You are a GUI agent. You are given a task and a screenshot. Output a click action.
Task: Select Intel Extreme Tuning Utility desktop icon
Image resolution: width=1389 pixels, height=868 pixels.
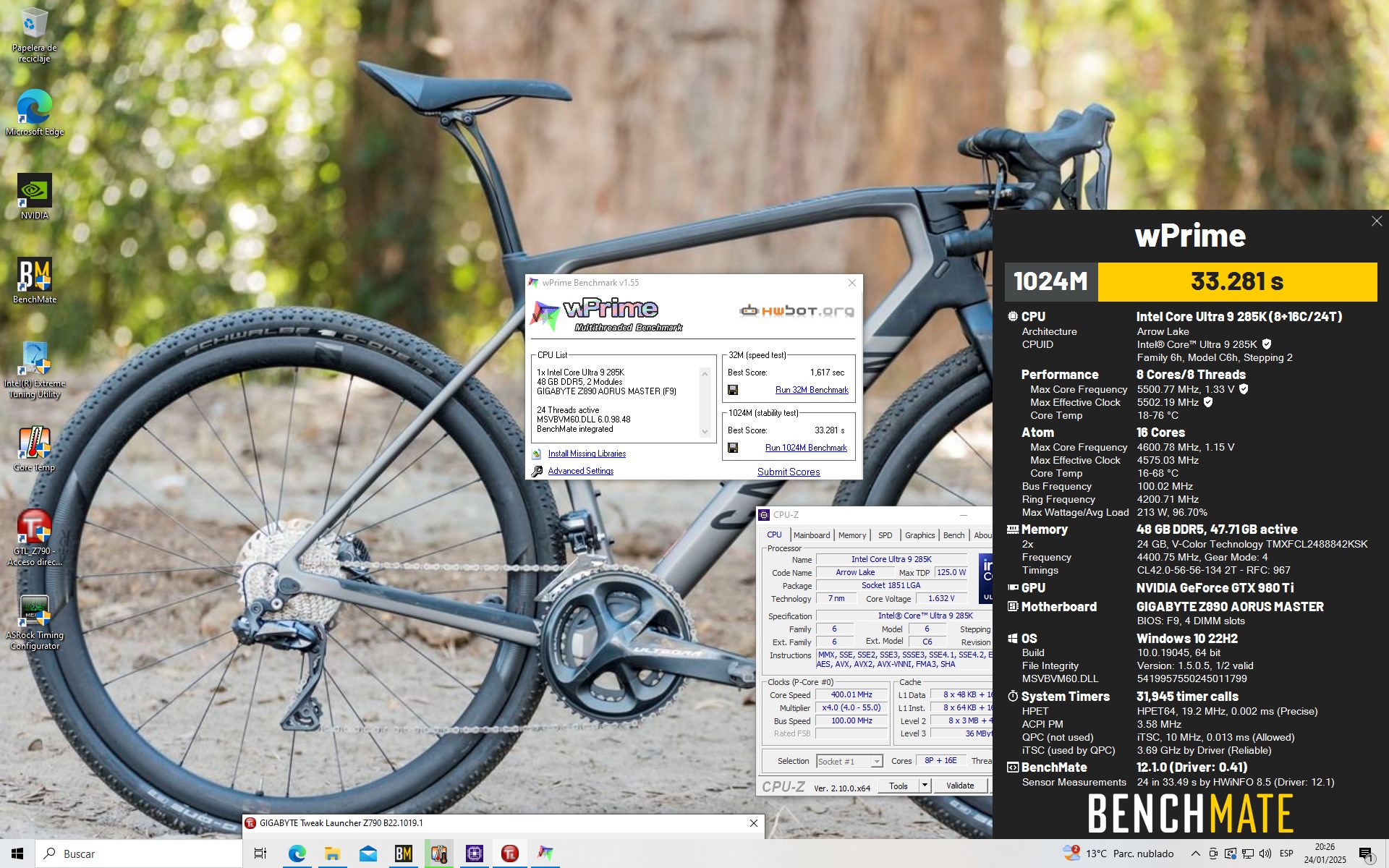(34, 370)
